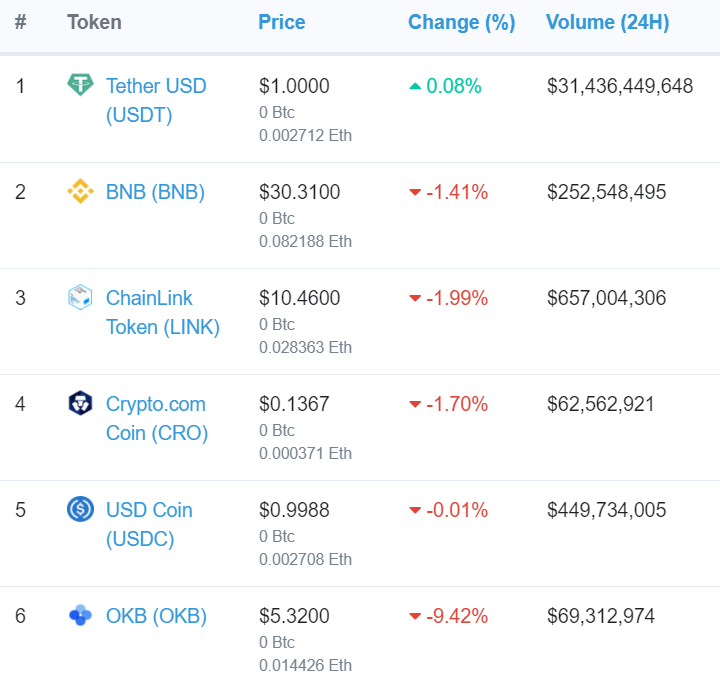Sort table by the Price column header

pos(282,22)
